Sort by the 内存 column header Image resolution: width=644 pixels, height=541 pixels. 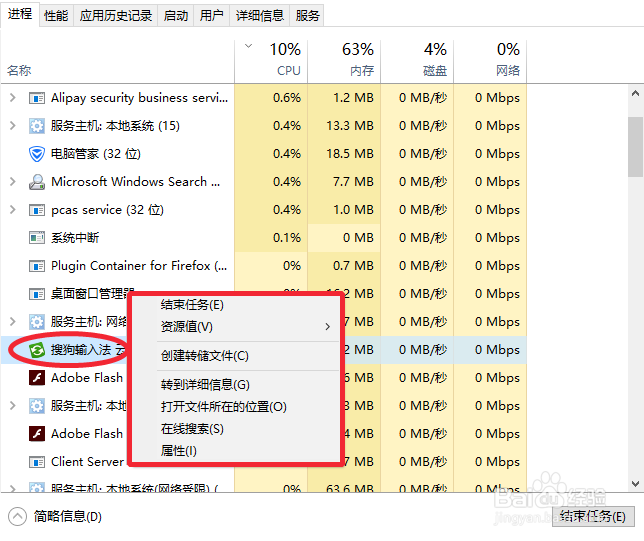click(344, 62)
